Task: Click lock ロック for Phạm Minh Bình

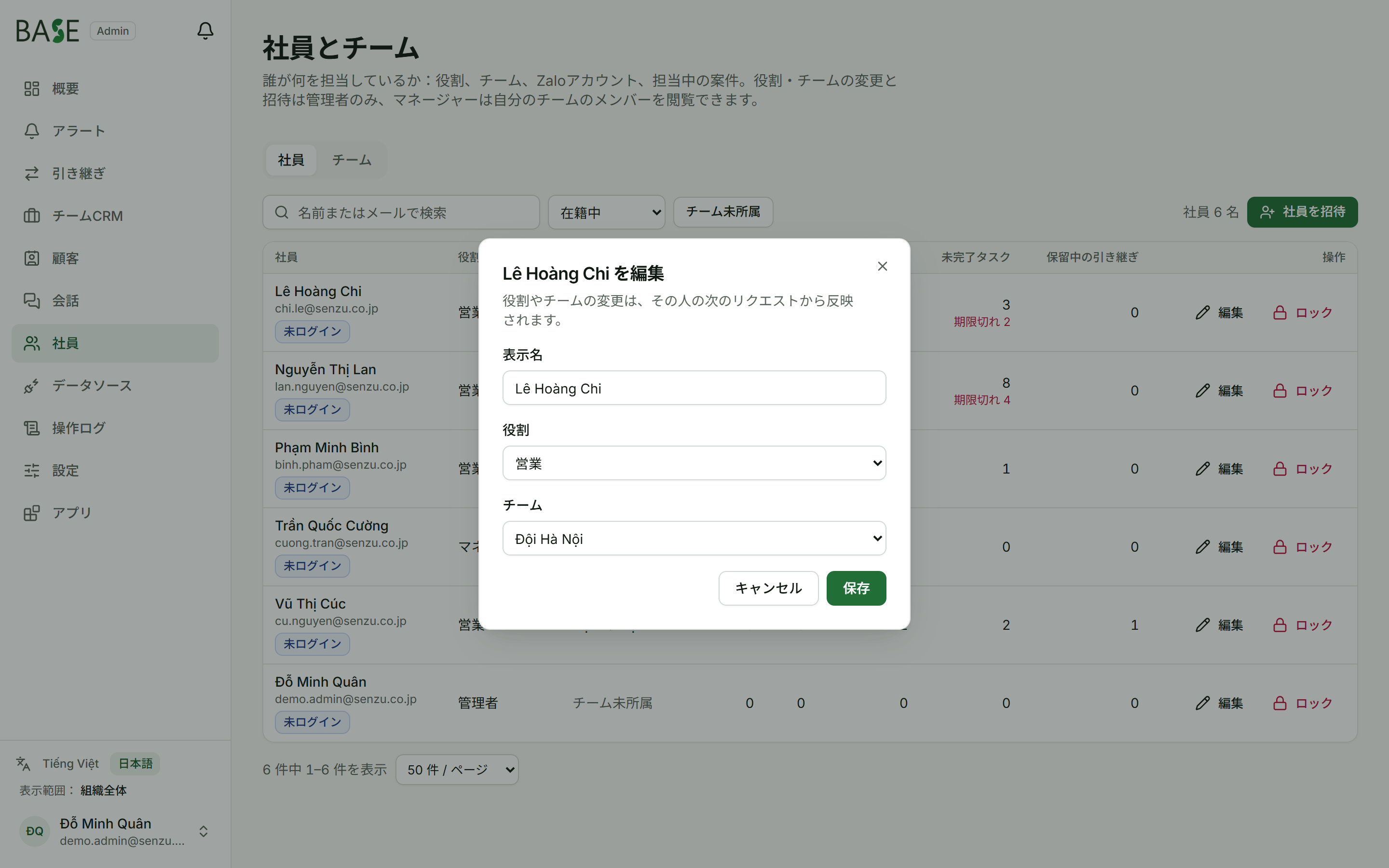Action: 1302,469
